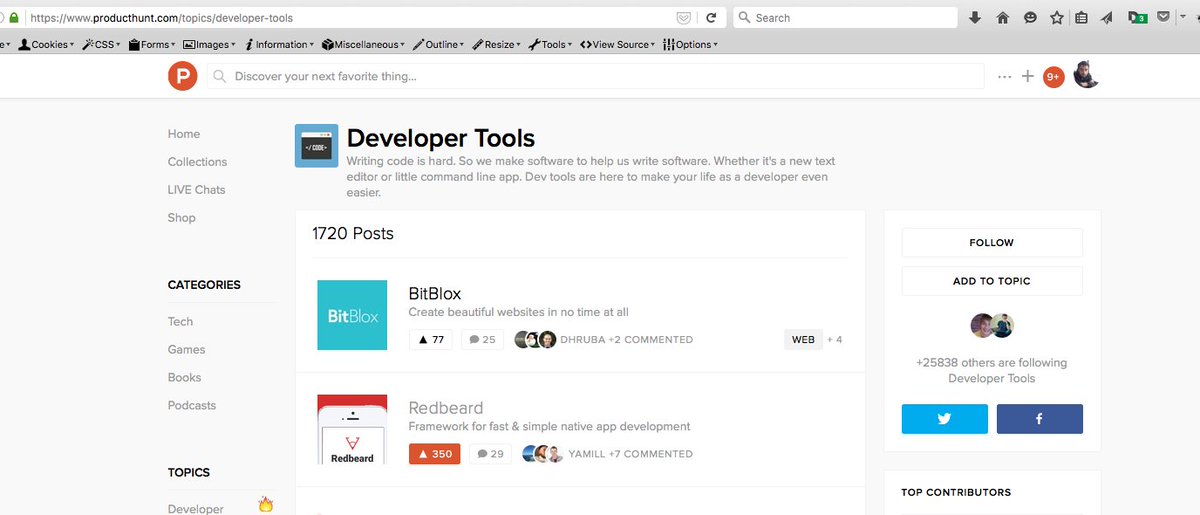This screenshot has width=1200, height=515.
Task: Open the BitBlox product title
Action: (x=435, y=294)
